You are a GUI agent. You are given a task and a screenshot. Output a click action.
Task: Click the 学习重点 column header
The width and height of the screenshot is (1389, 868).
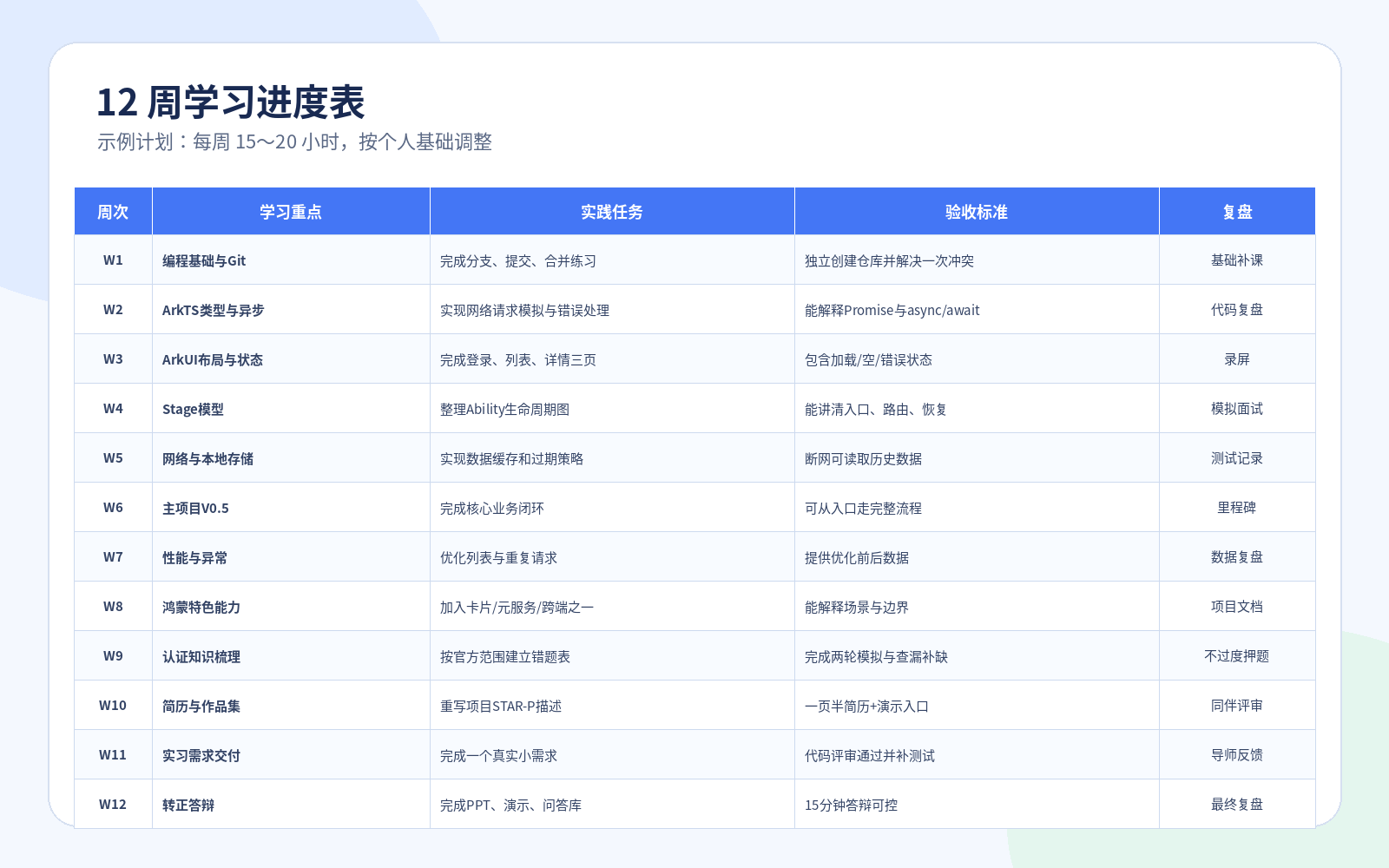click(291, 211)
